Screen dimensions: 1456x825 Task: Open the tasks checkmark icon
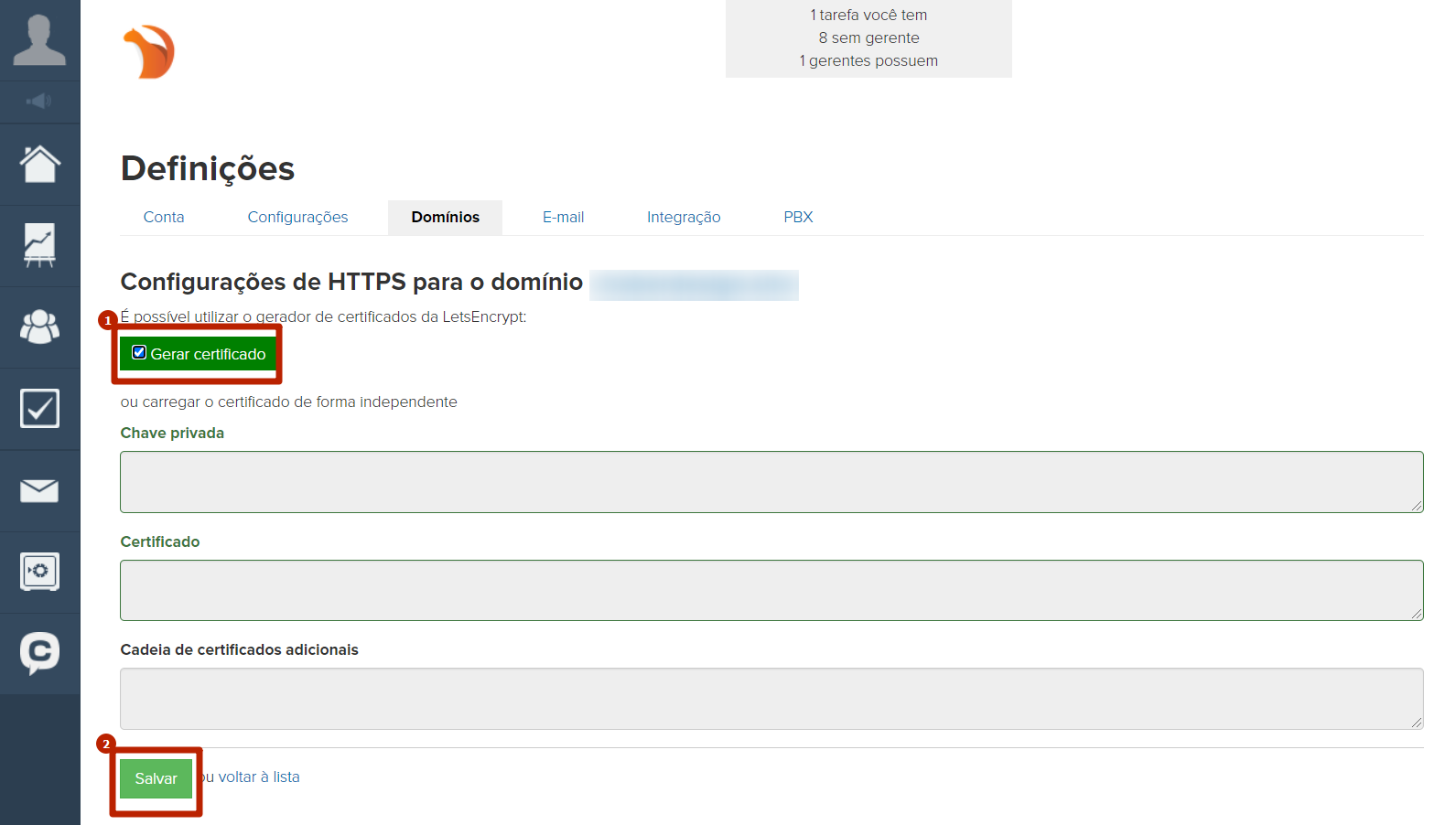click(x=39, y=409)
